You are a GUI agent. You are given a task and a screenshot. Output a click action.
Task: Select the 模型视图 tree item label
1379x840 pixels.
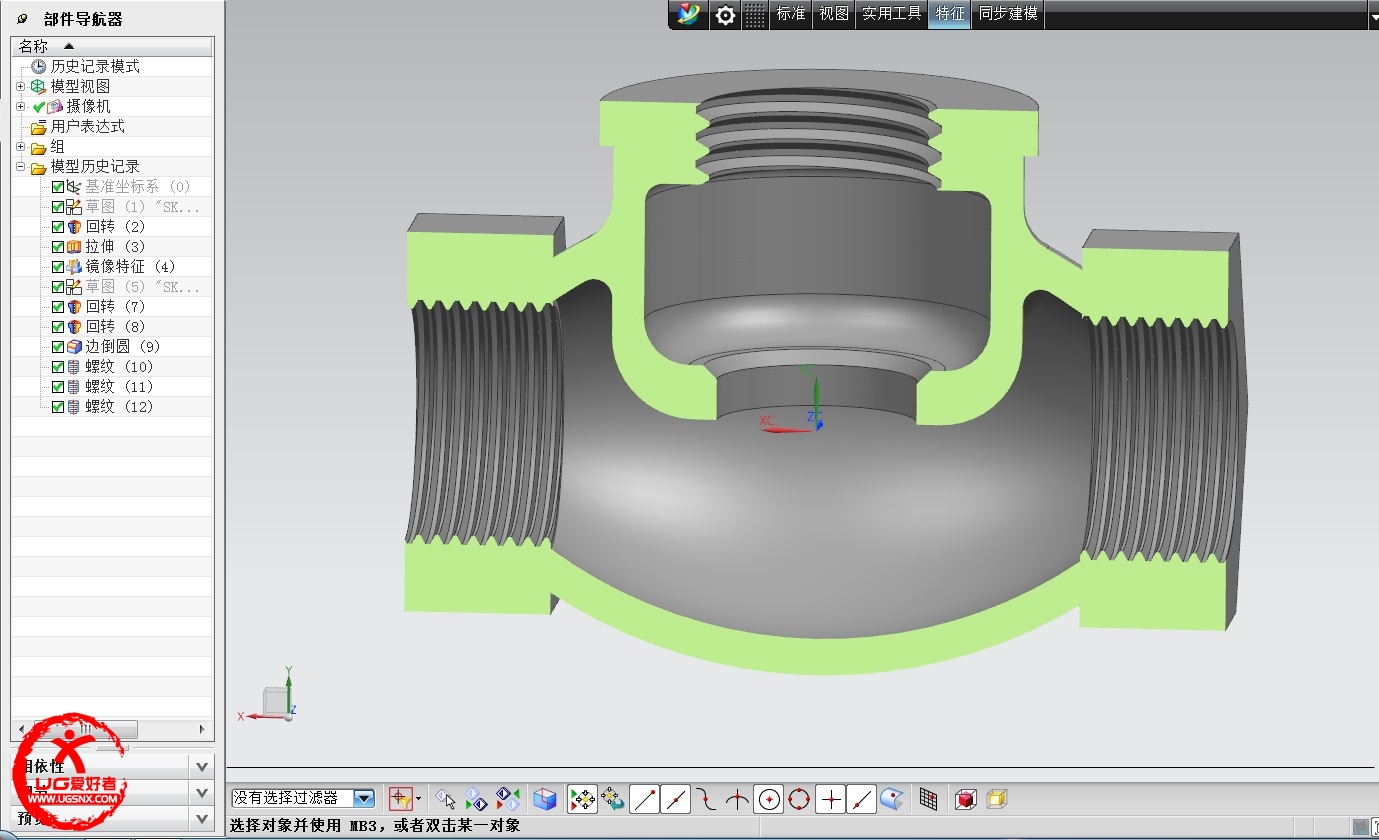coord(81,86)
